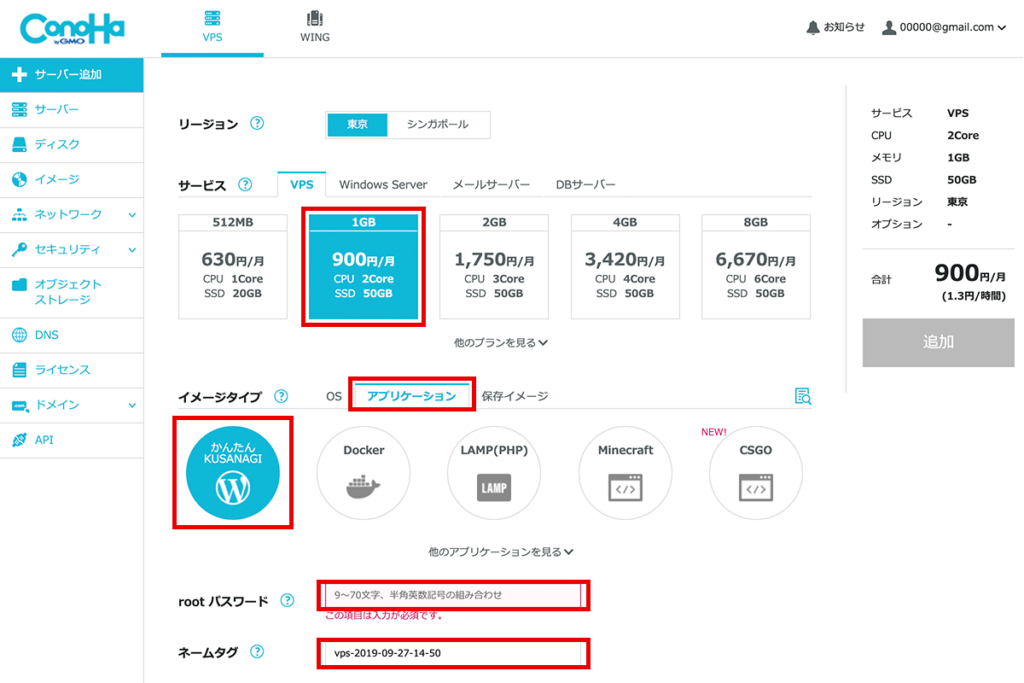Click the ドメイン sidebar icon
The image size is (1024, 683).
pyautogui.click(x=20, y=405)
